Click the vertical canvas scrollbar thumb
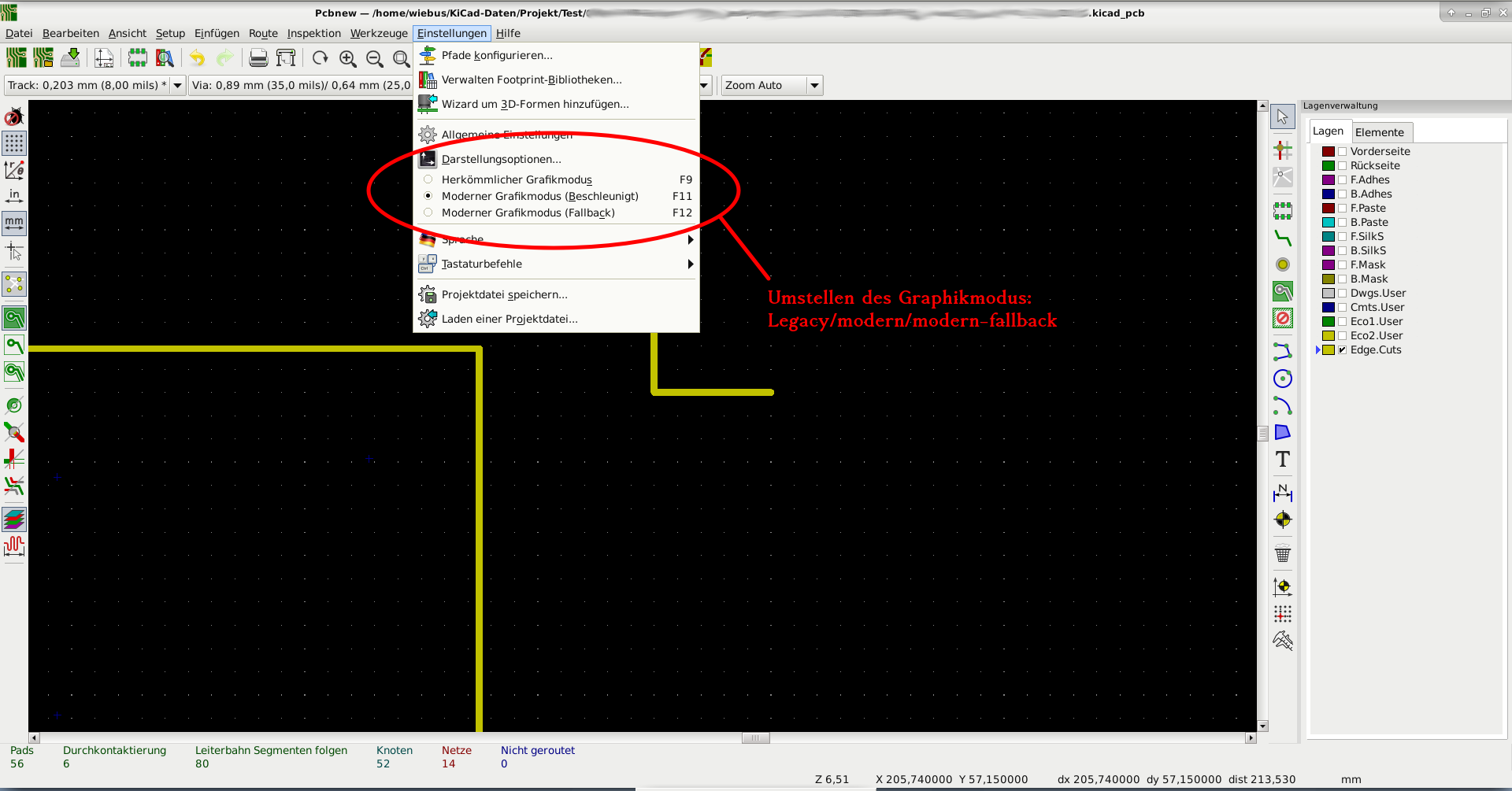 (x=1263, y=434)
